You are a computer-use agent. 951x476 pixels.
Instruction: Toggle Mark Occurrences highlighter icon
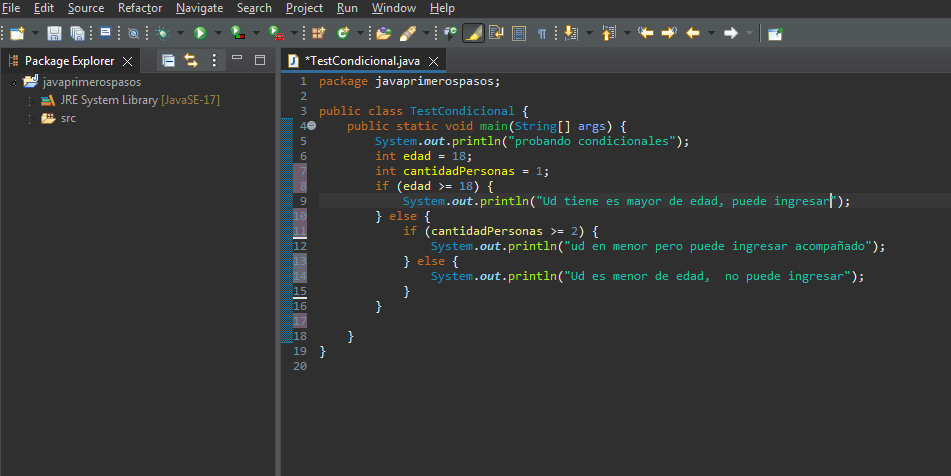pos(473,33)
